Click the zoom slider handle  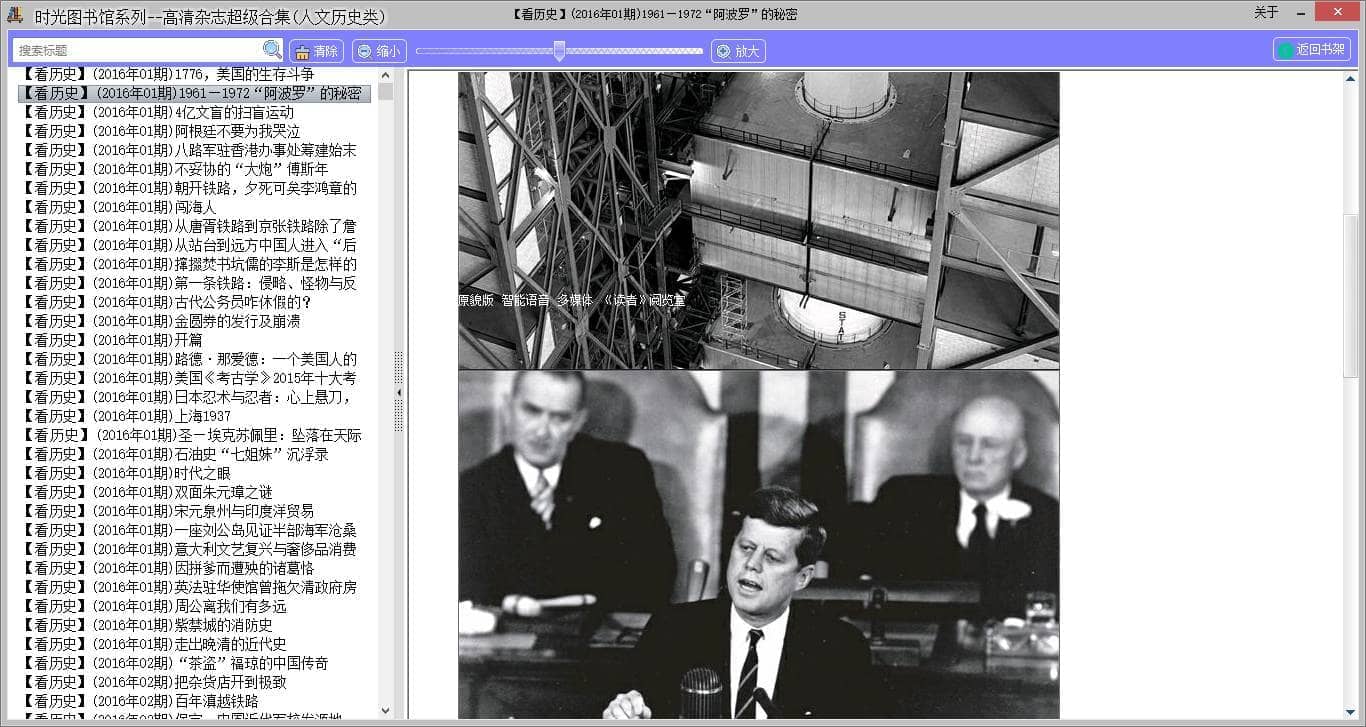pyautogui.click(x=559, y=50)
